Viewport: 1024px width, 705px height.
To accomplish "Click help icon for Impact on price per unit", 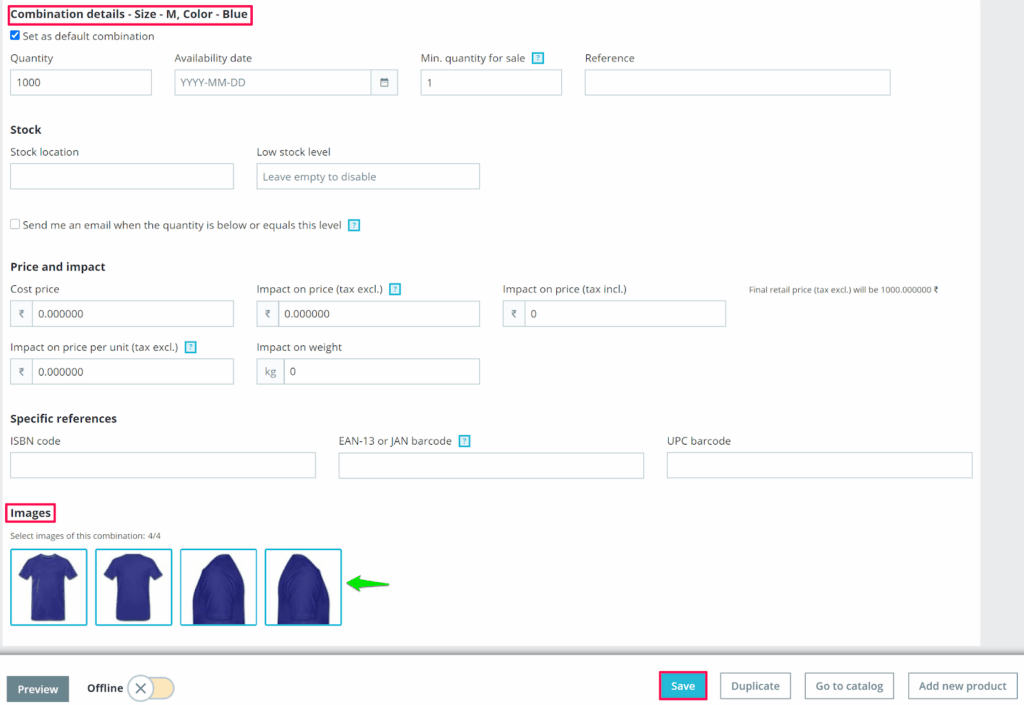I will tap(190, 347).
